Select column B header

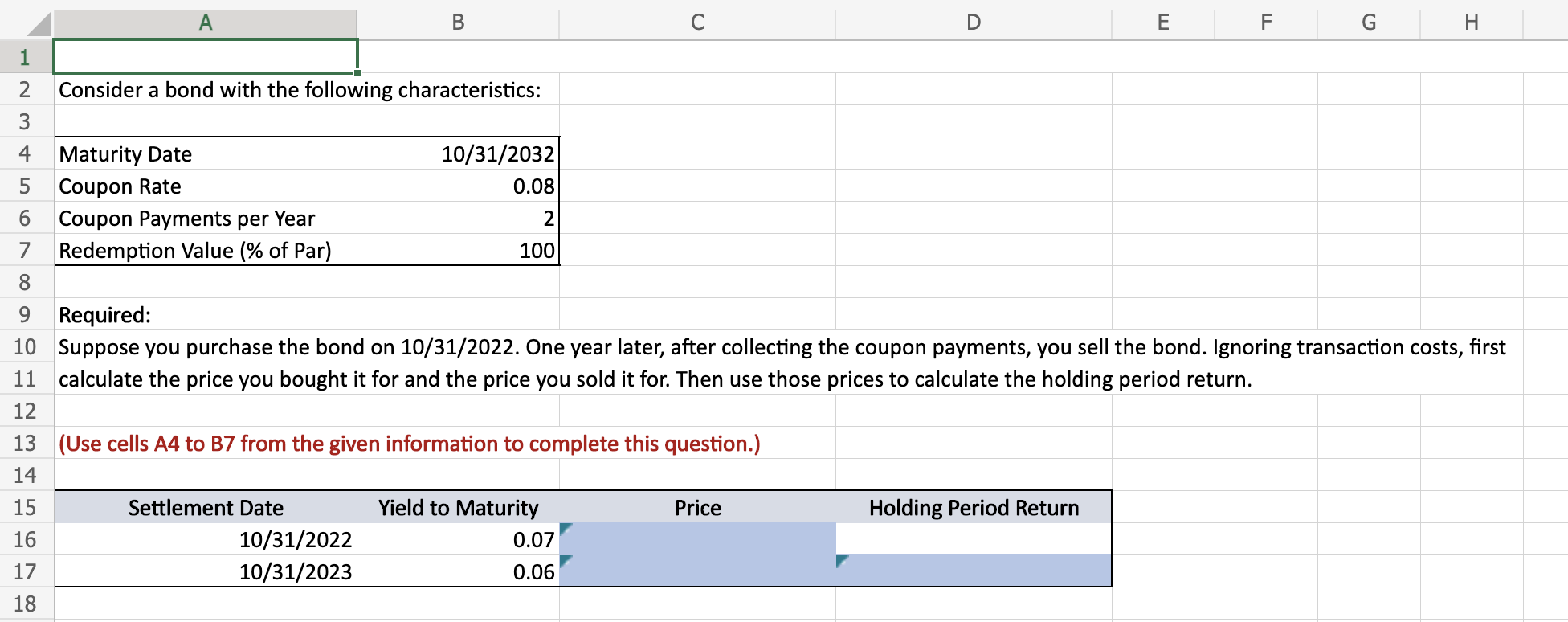(458, 23)
